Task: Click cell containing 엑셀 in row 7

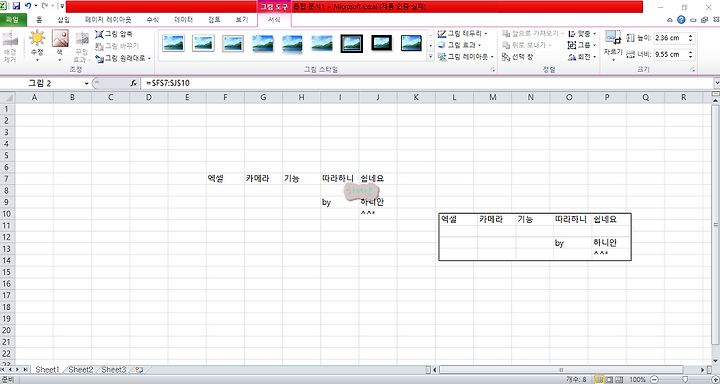Action: 225,179
